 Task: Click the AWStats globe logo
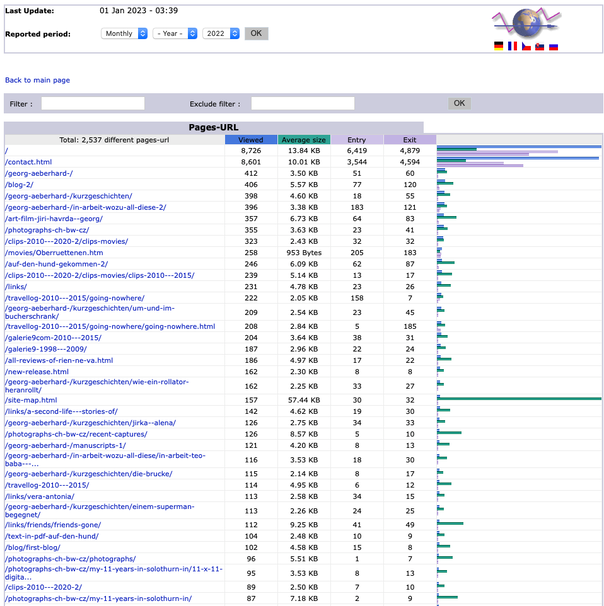(526, 23)
